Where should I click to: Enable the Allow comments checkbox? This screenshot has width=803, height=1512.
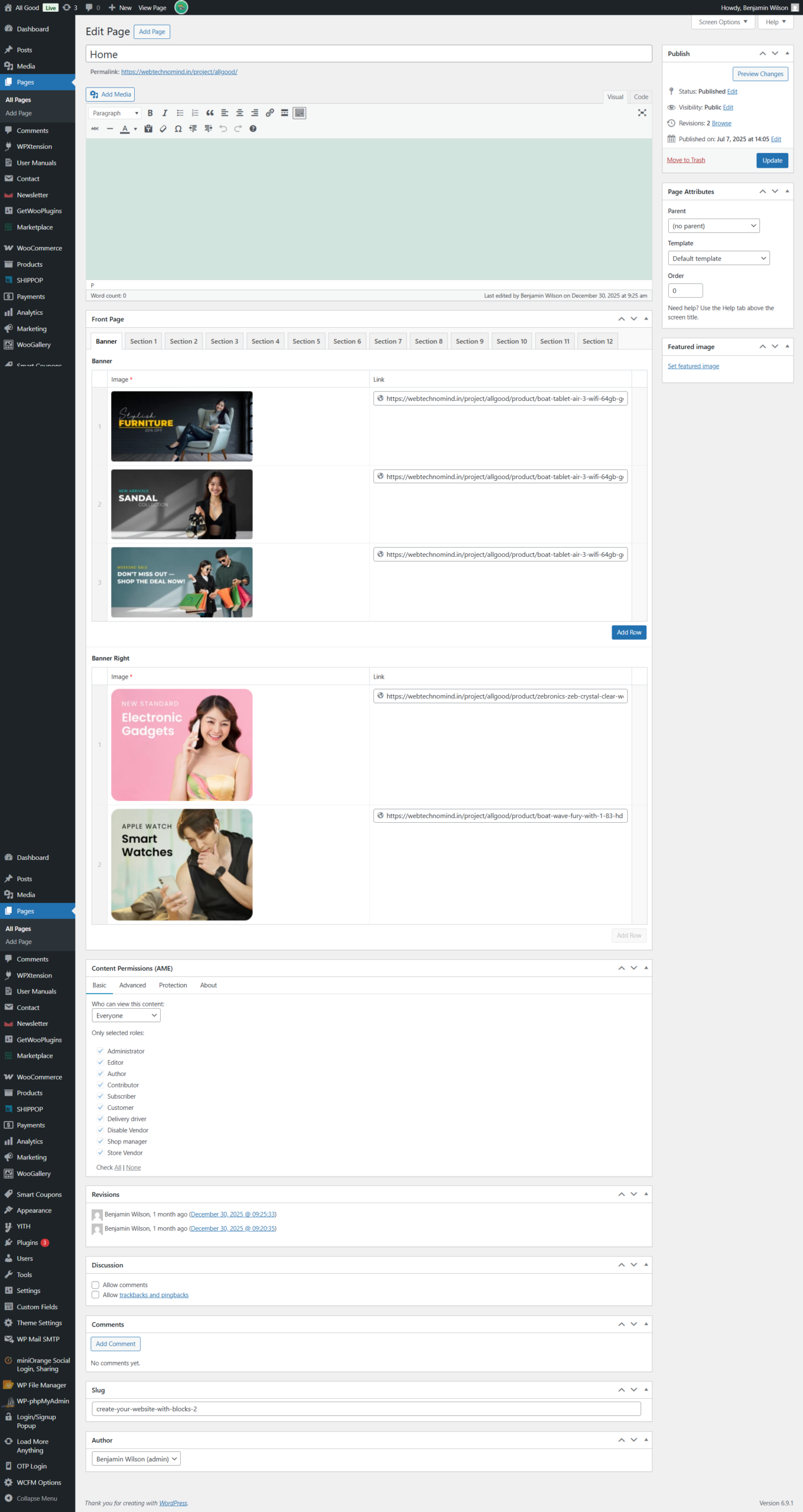(95, 1285)
